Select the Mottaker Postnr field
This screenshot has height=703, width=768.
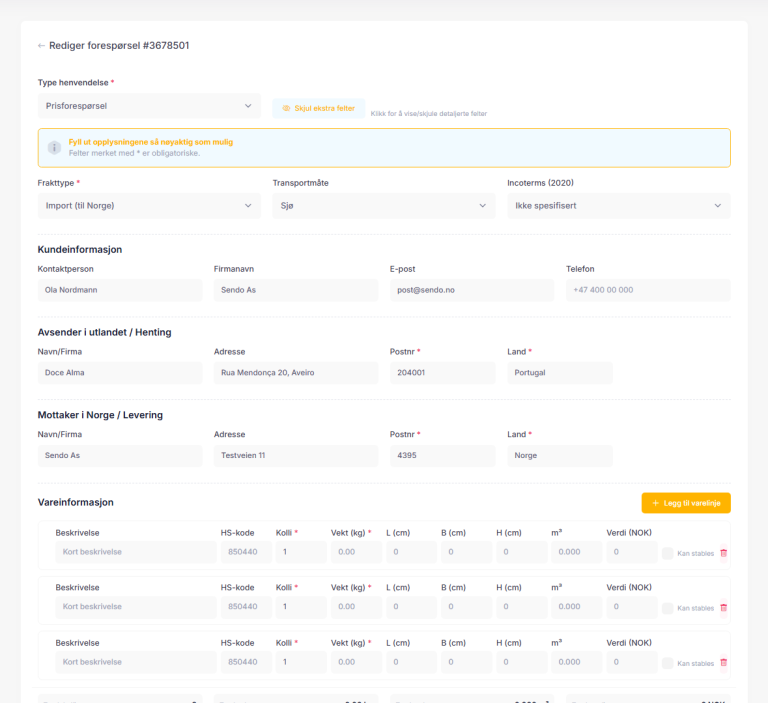443,456
